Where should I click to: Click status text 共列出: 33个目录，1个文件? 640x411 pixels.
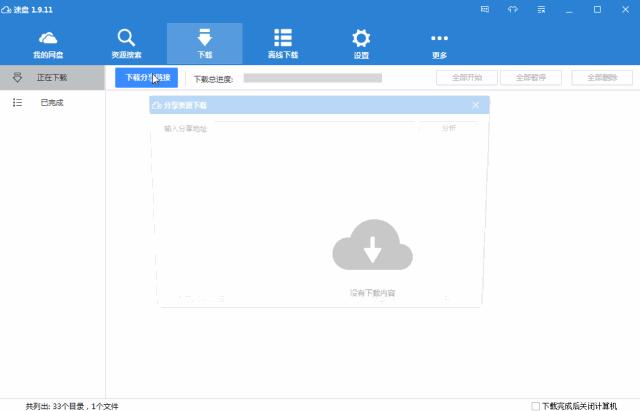point(72,406)
